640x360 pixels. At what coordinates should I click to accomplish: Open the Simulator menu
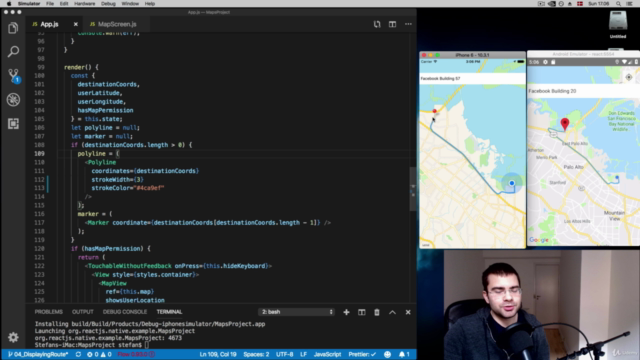click(29, 4)
